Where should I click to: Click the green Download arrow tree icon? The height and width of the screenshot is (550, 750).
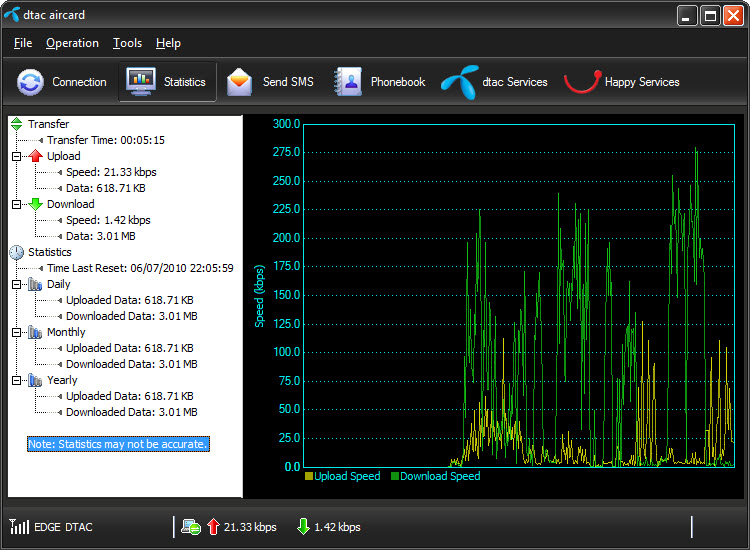point(36,204)
